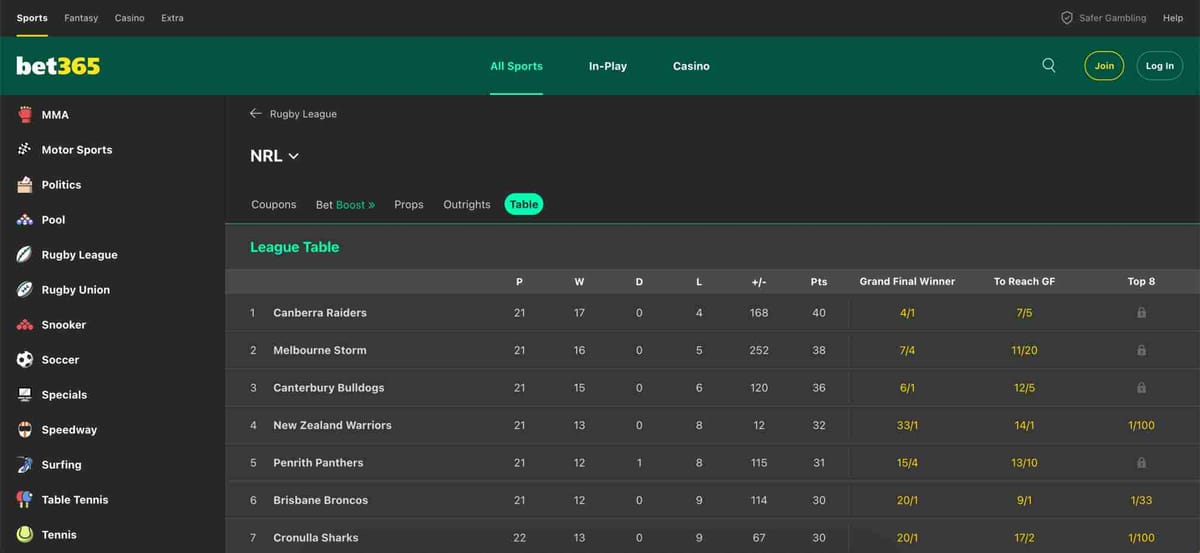The width and height of the screenshot is (1200, 553).
Task: Open search with the magnifier icon
Action: (x=1049, y=65)
